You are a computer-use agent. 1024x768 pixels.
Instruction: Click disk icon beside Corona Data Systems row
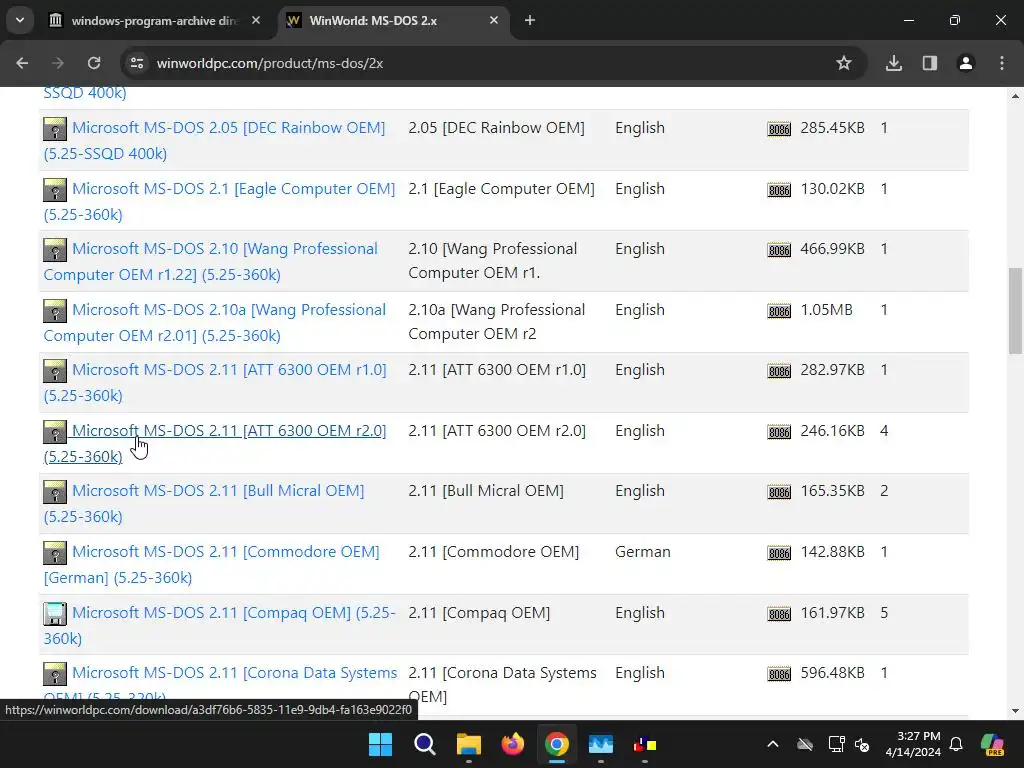[x=55, y=674]
